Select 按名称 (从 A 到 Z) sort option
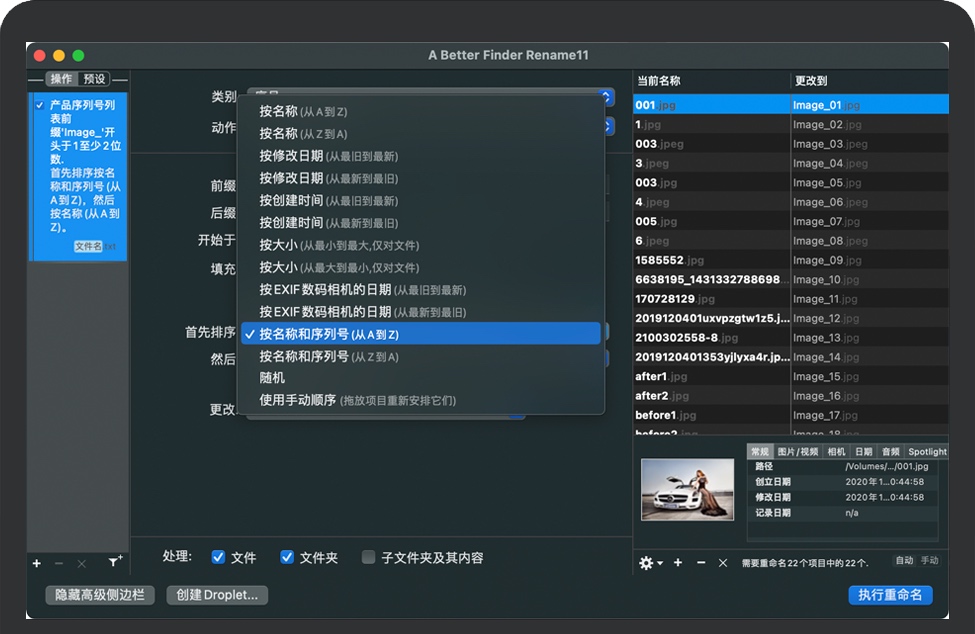 coord(303,111)
